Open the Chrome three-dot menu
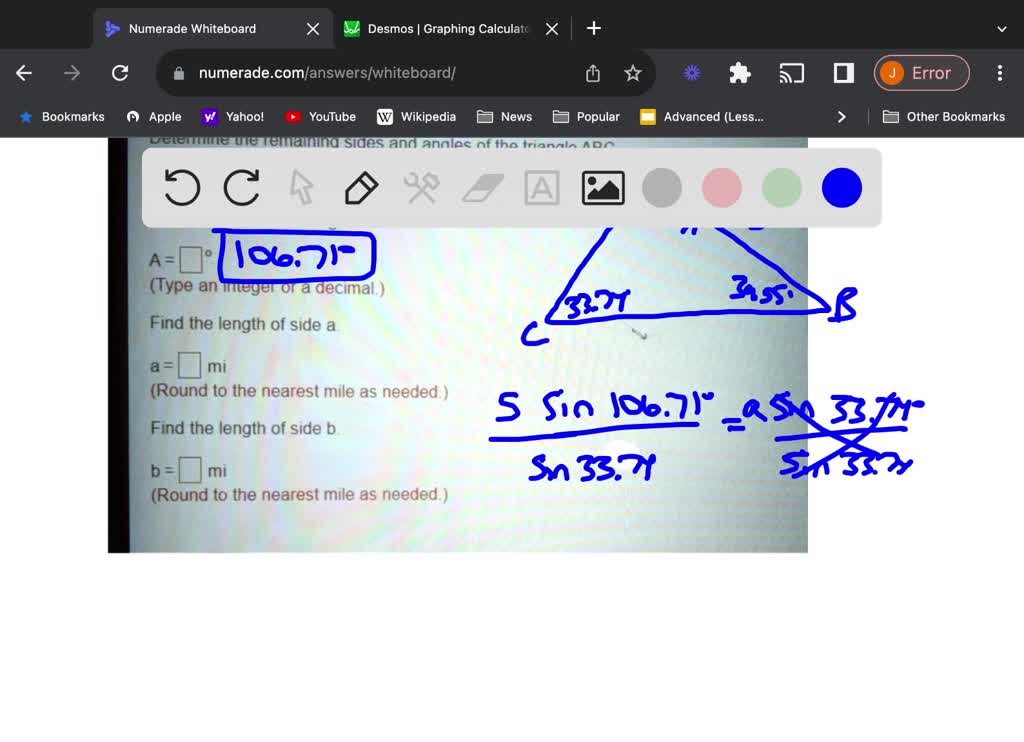1024x742 pixels. tap(999, 73)
